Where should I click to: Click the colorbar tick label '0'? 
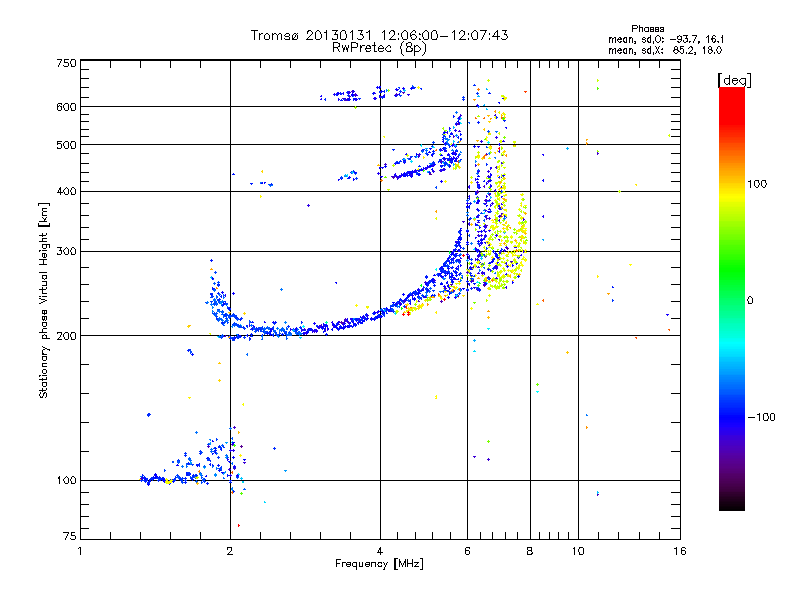(x=750, y=300)
